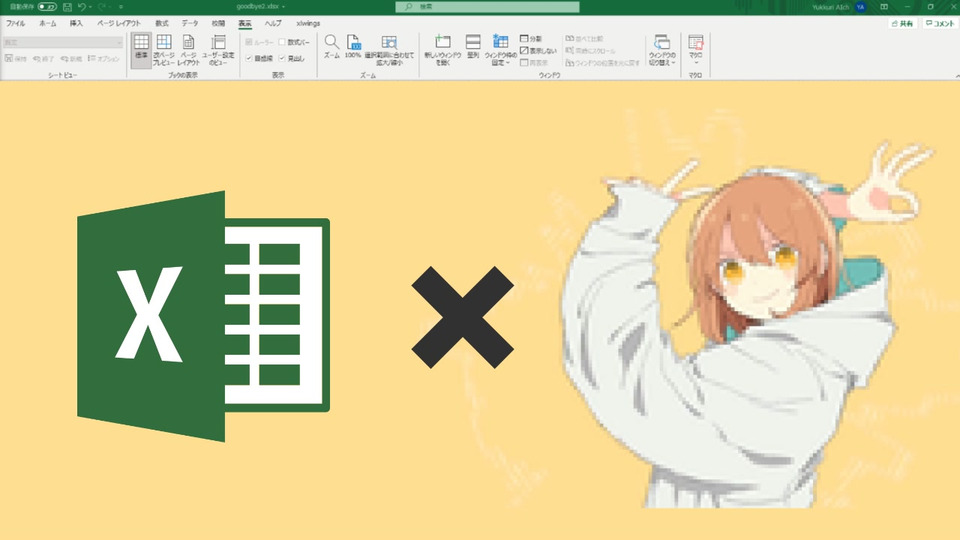Click the 新規 new sheet view button
The height and width of the screenshot is (540, 960).
point(71,59)
